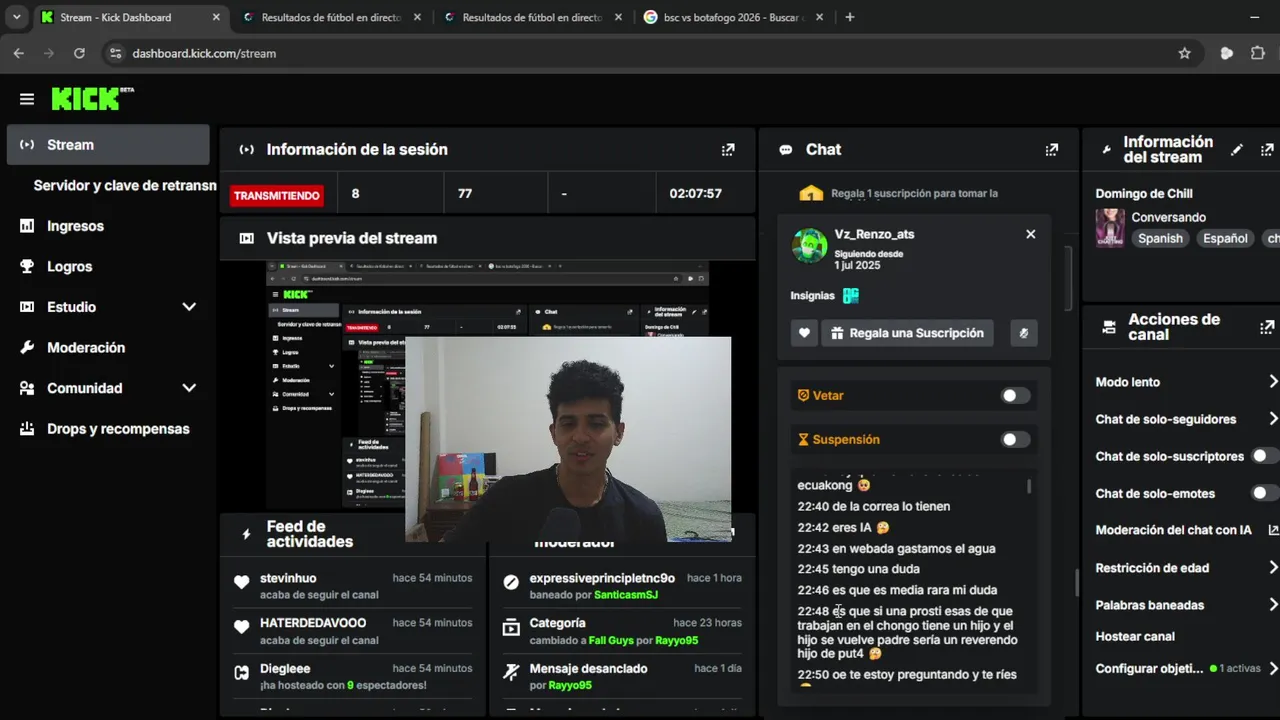
Task: Bookmark this page with the star icon
Action: (x=1185, y=53)
